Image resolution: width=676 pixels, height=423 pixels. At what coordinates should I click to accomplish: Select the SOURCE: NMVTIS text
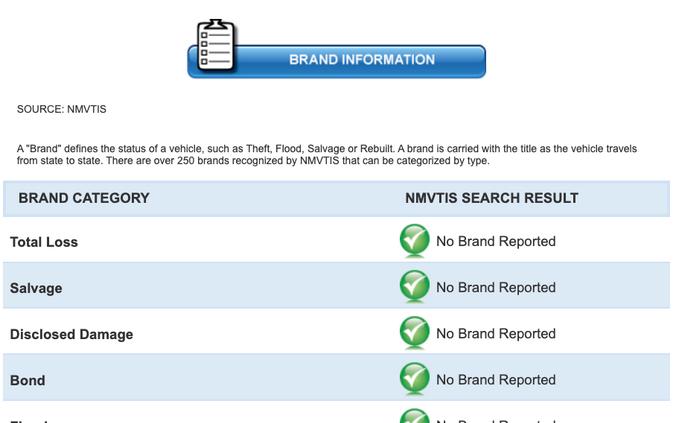(62, 109)
